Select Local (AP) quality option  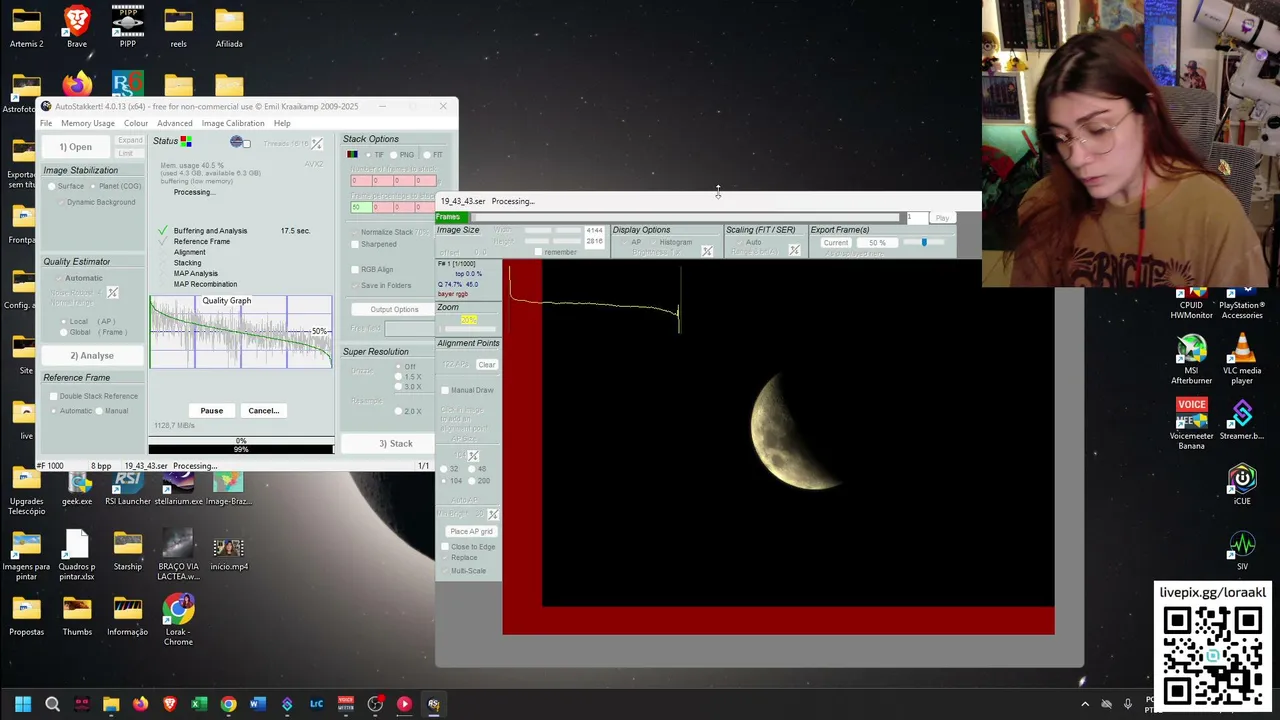tap(64, 322)
